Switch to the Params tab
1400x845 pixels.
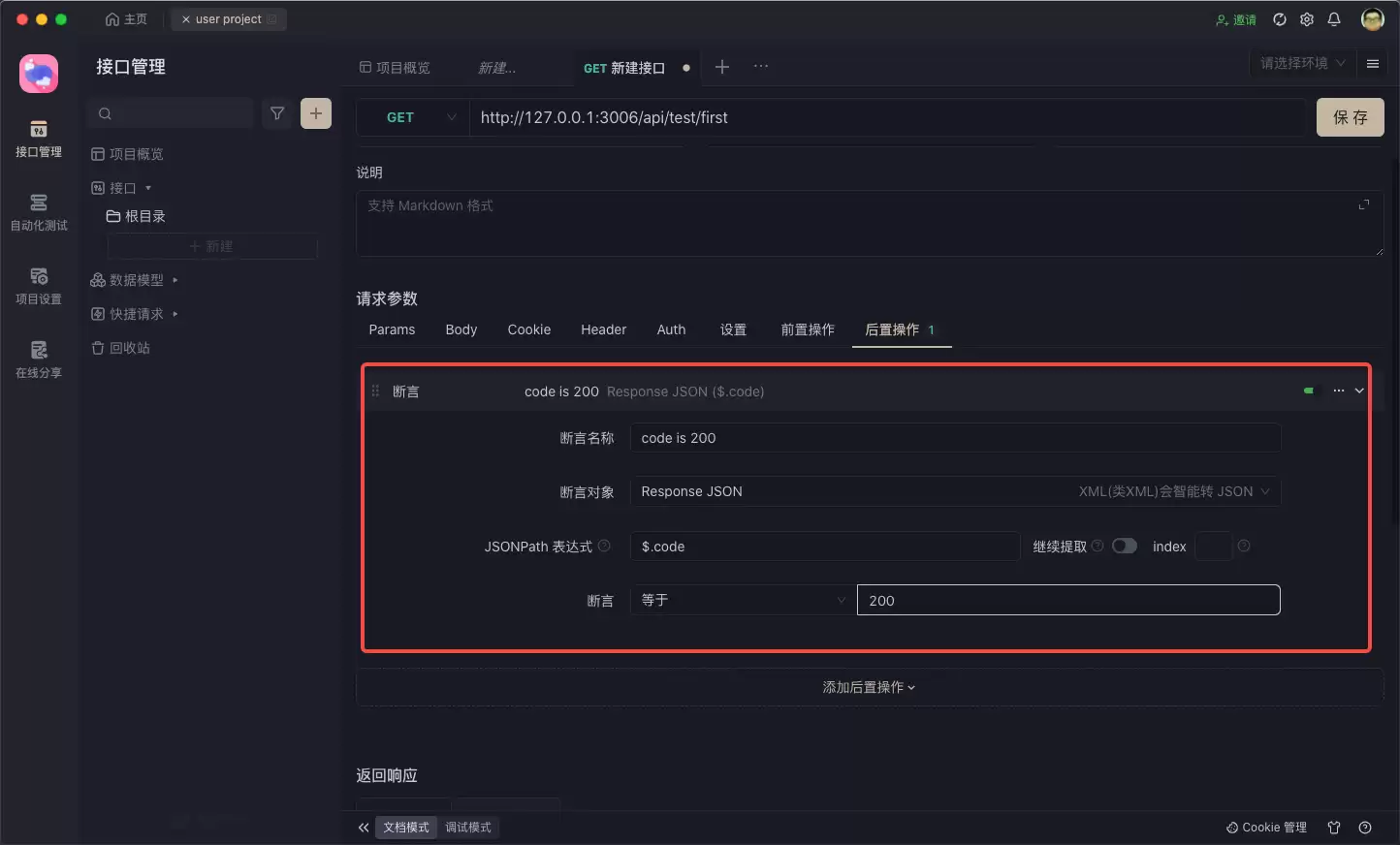tap(392, 329)
